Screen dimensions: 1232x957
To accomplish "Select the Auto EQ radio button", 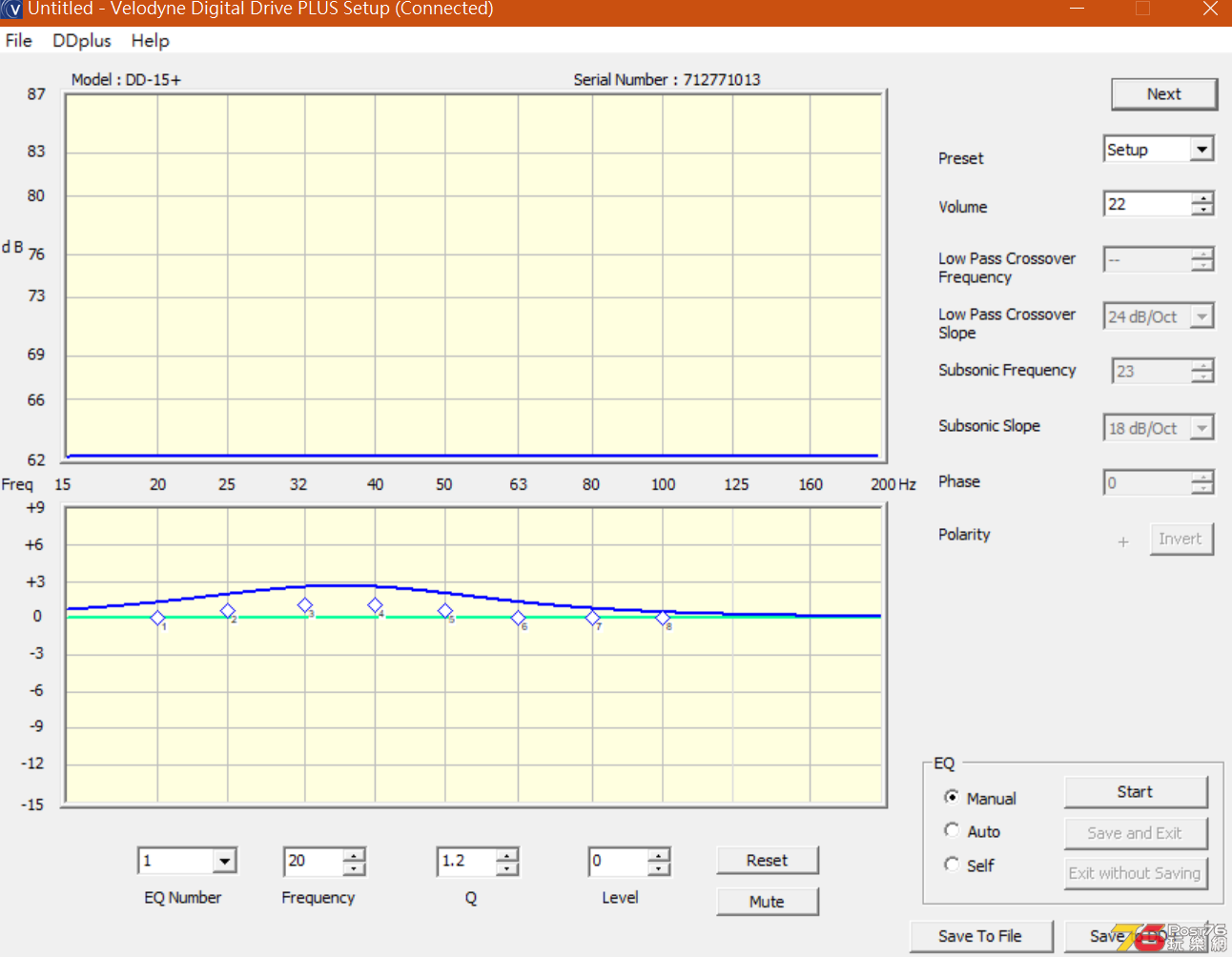I will point(952,830).
